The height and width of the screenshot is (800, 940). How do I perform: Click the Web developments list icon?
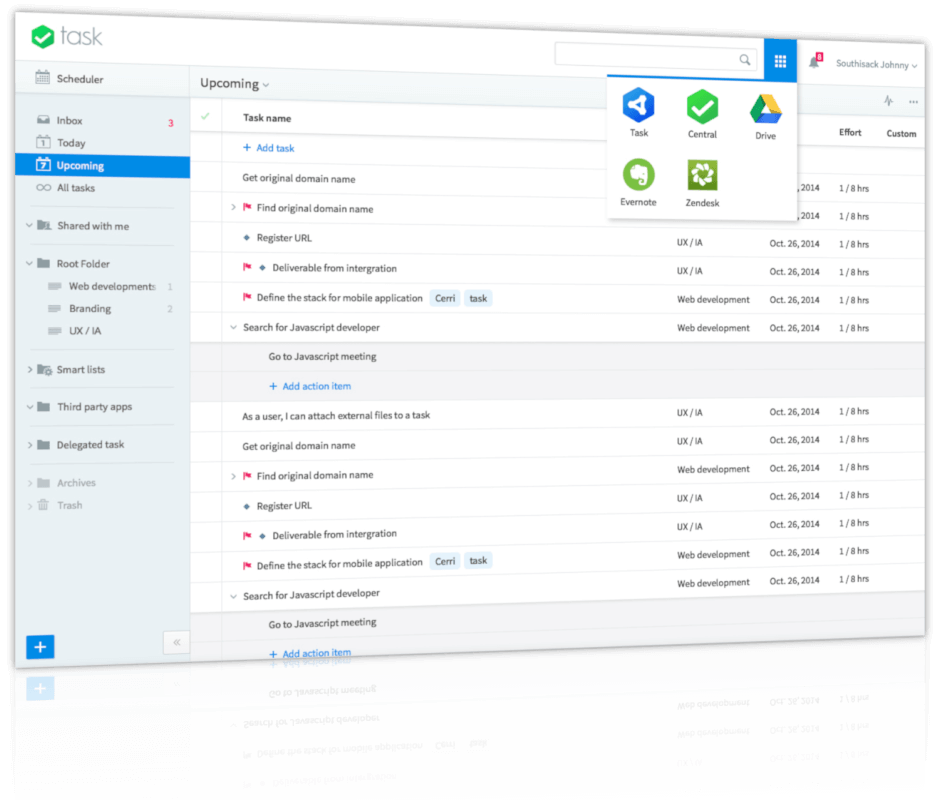coord(55,286)
